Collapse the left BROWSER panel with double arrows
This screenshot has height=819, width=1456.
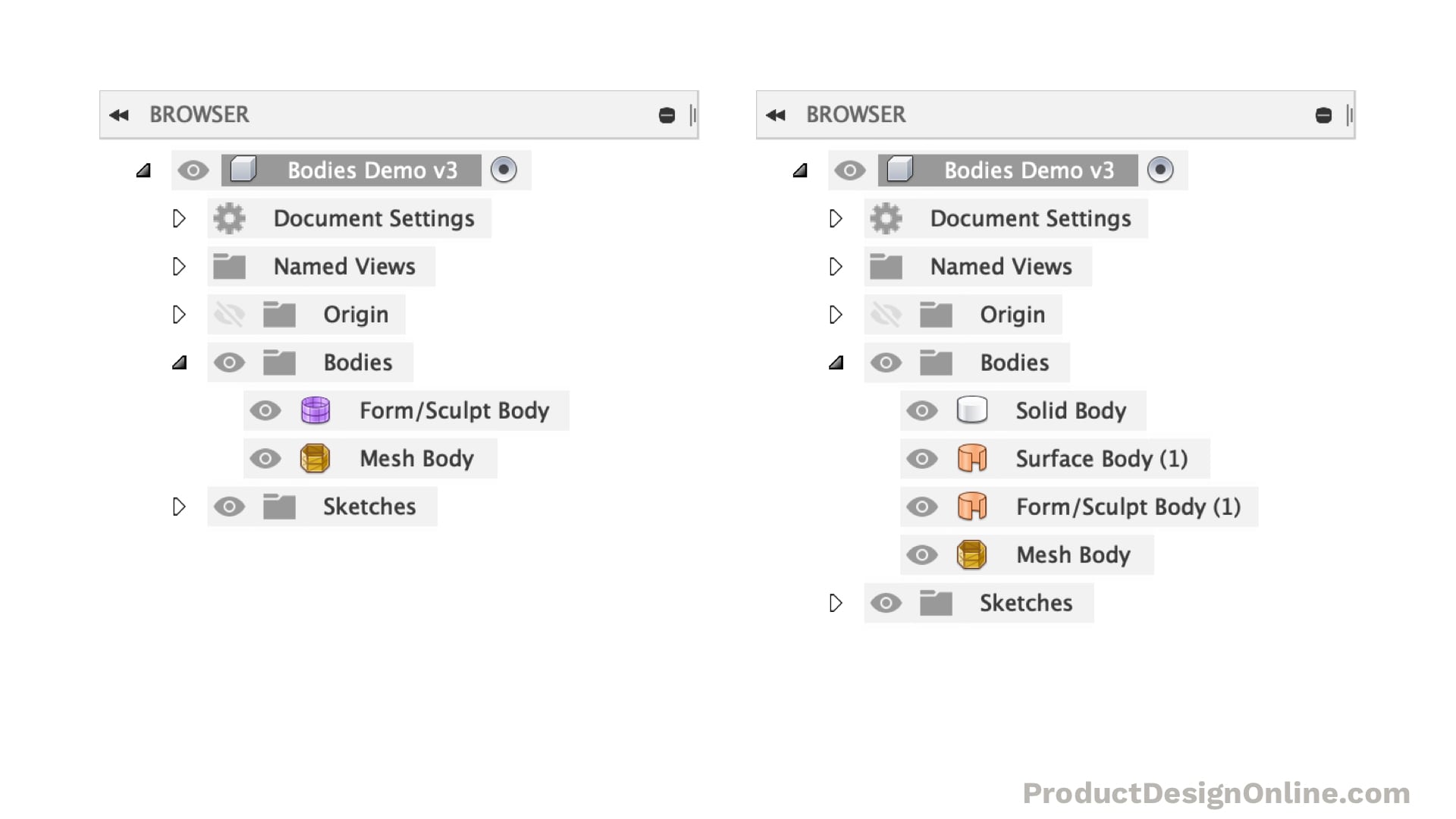coord(118,115)
